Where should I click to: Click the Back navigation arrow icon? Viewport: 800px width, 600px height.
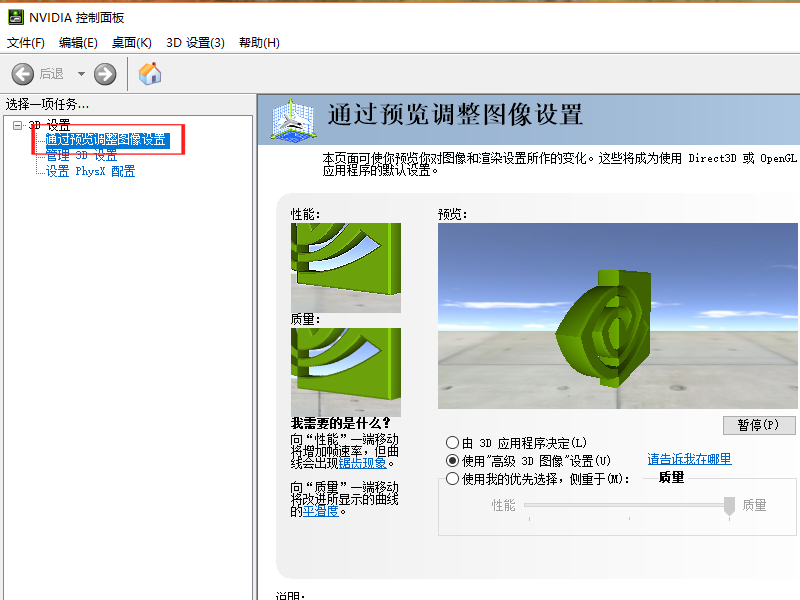pyautogui.click(x=22, y=73)
